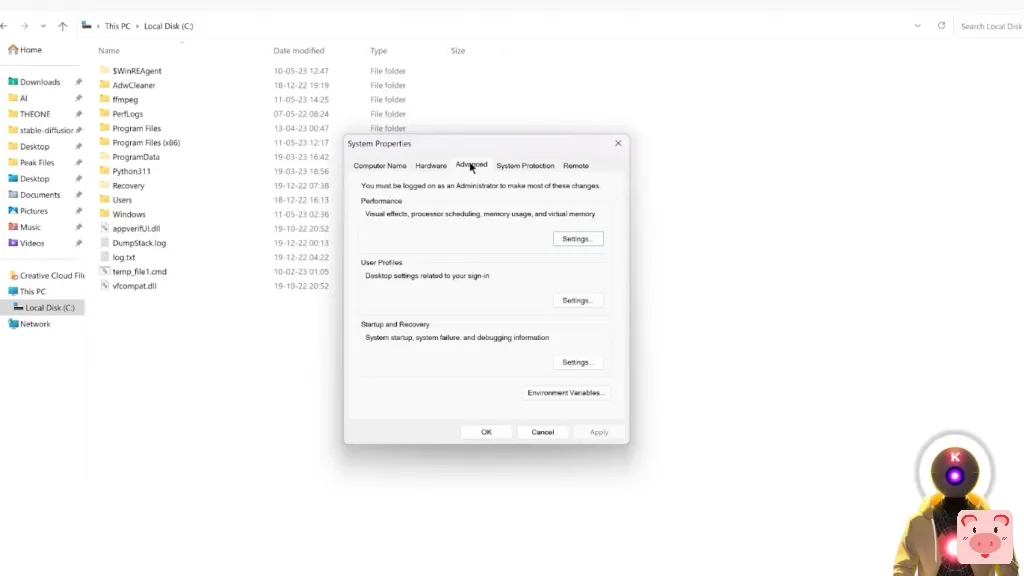Viewport: 1024px width, 576px height.
Task: Switch to the Hardware tab
Action: point(431,166)
